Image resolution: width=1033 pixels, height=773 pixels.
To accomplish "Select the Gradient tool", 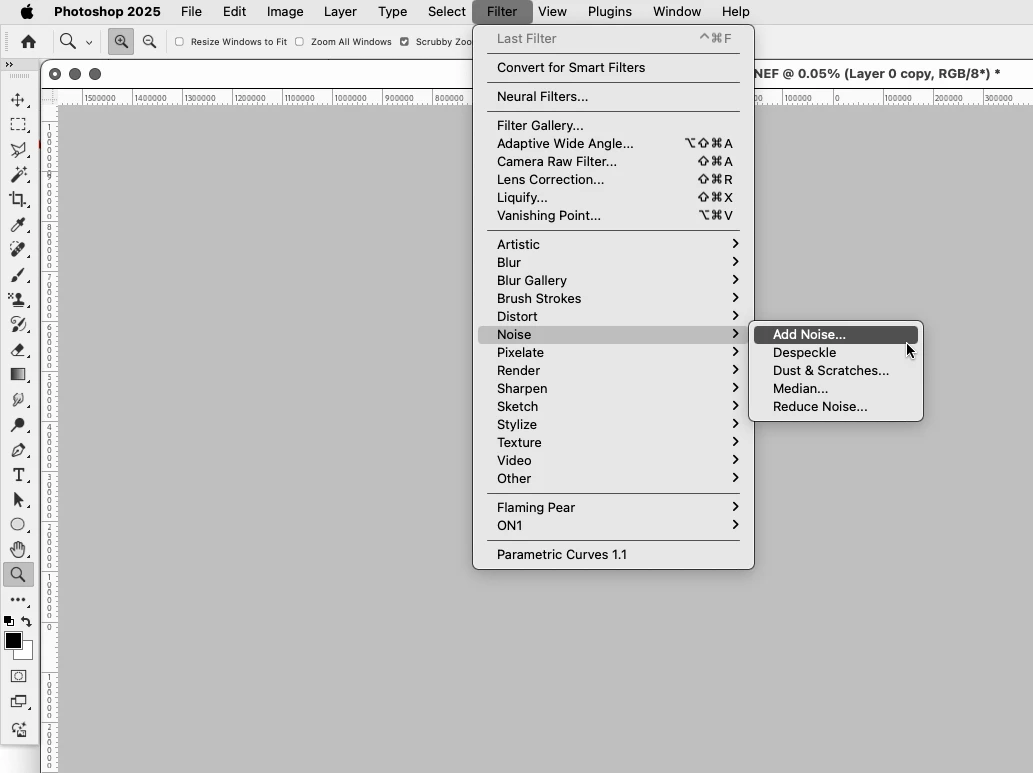I will point(18,374).
